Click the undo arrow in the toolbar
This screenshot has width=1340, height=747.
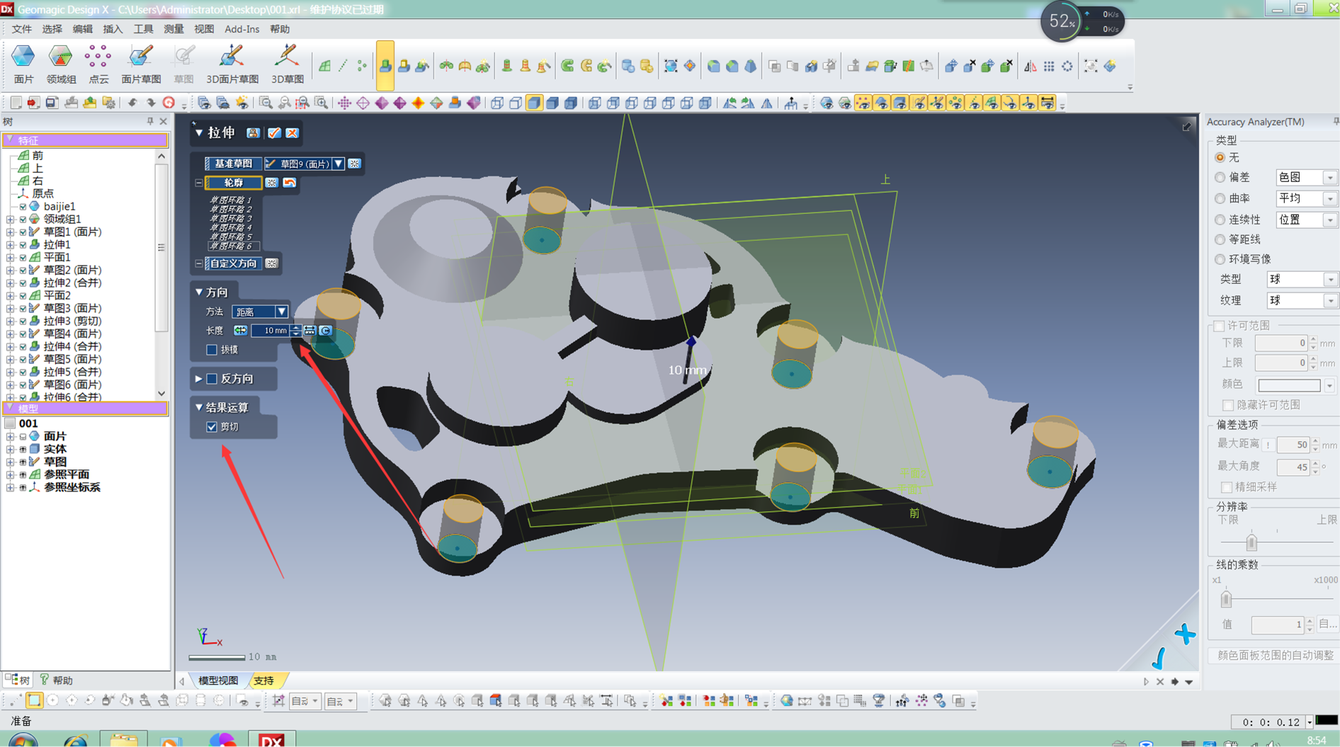pos(132,102)
